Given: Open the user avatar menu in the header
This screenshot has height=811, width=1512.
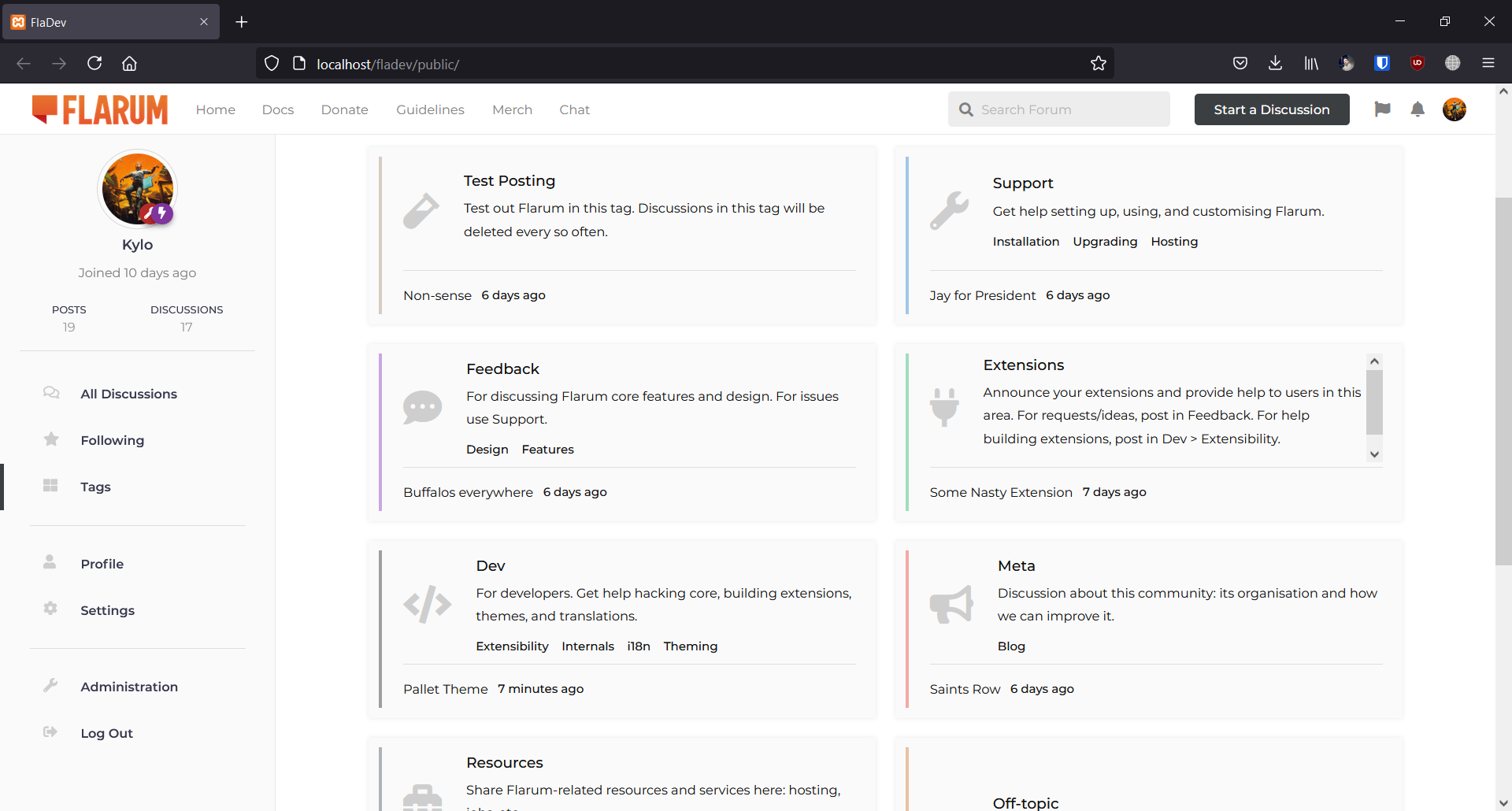Looking at the screenshot, I should pyautogui.click(x=1455, y=109).
